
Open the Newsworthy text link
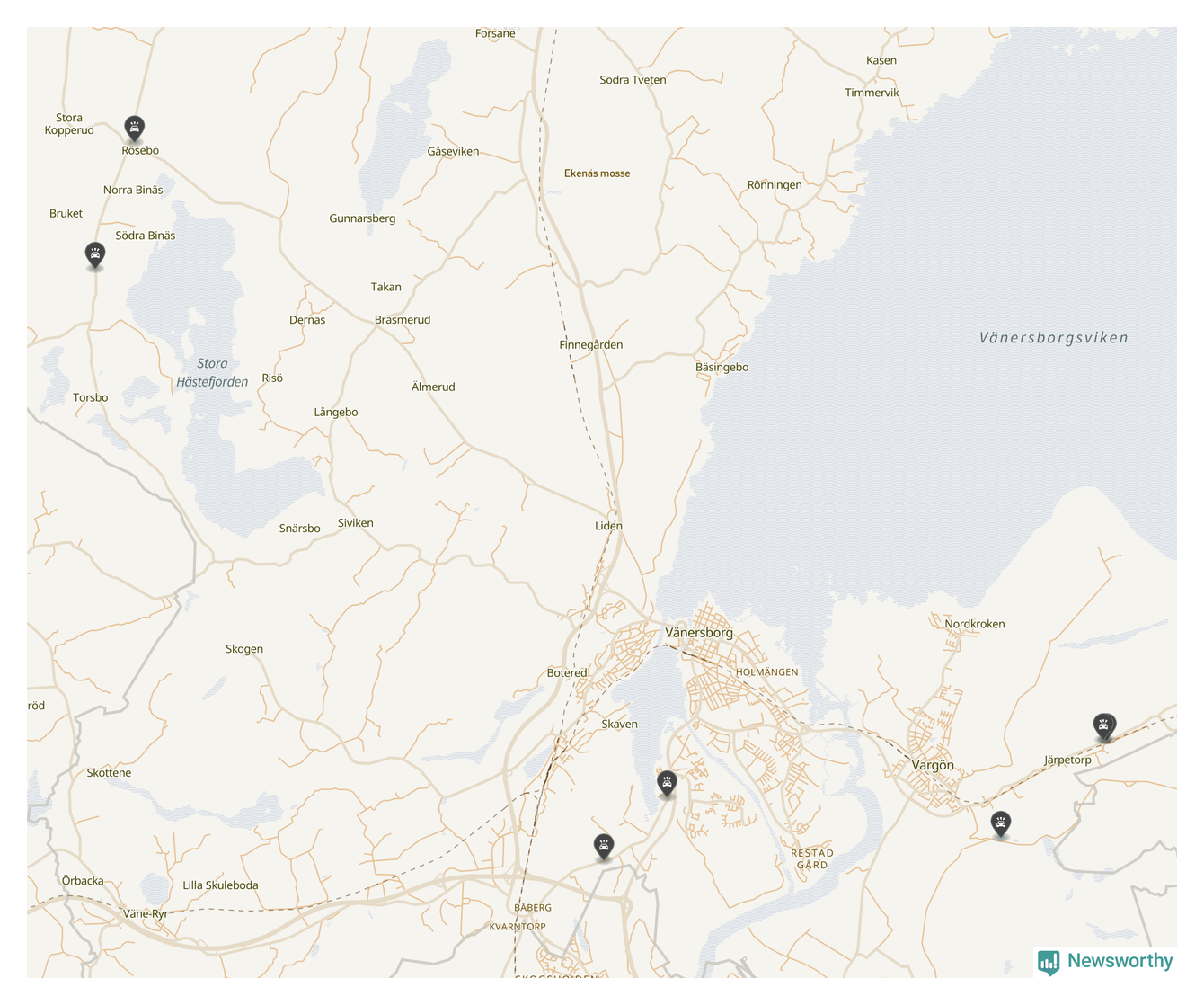pyautogui.click(x=1120, y=961)
